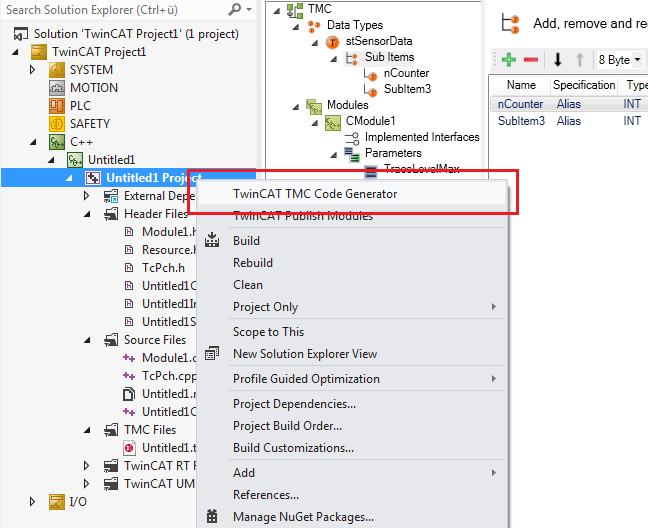
Task: Collapse the Source Files folder
Action: point(87,340)
